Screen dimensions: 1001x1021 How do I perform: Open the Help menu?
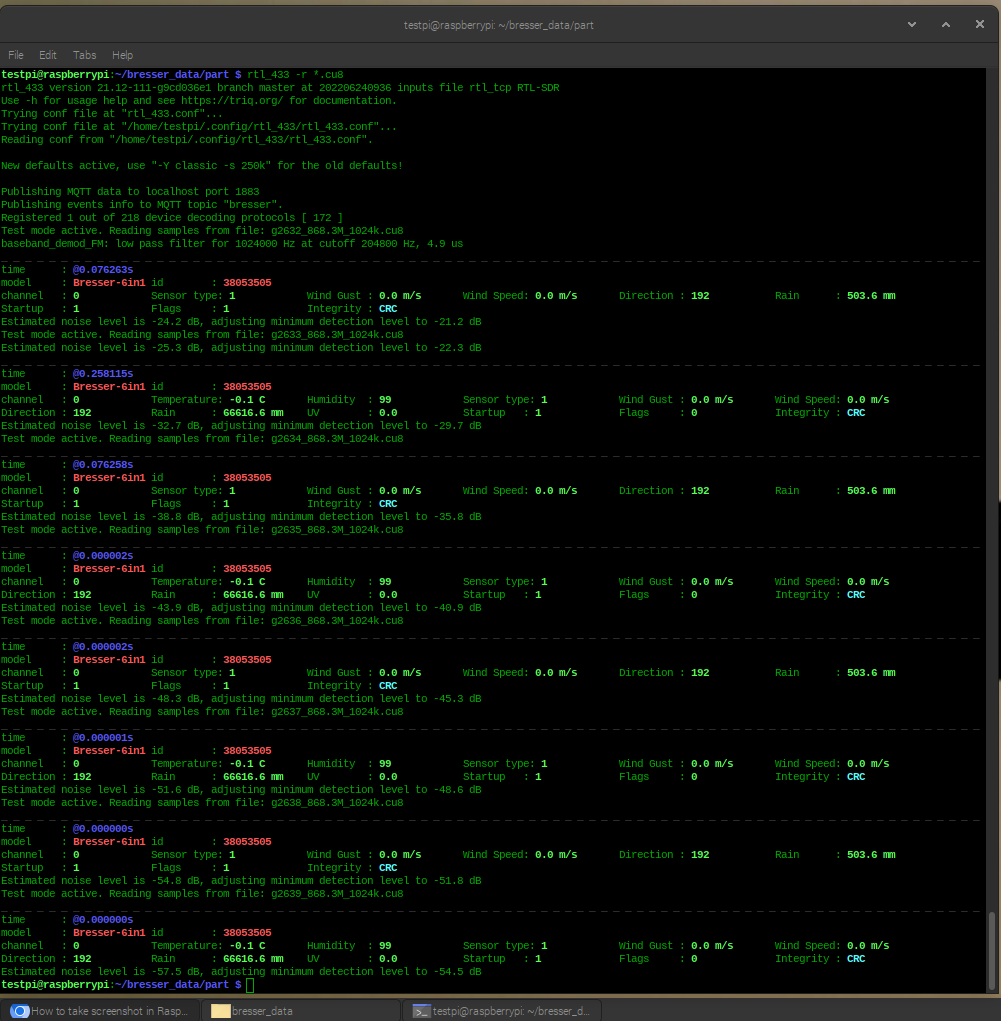click(122, 55)
